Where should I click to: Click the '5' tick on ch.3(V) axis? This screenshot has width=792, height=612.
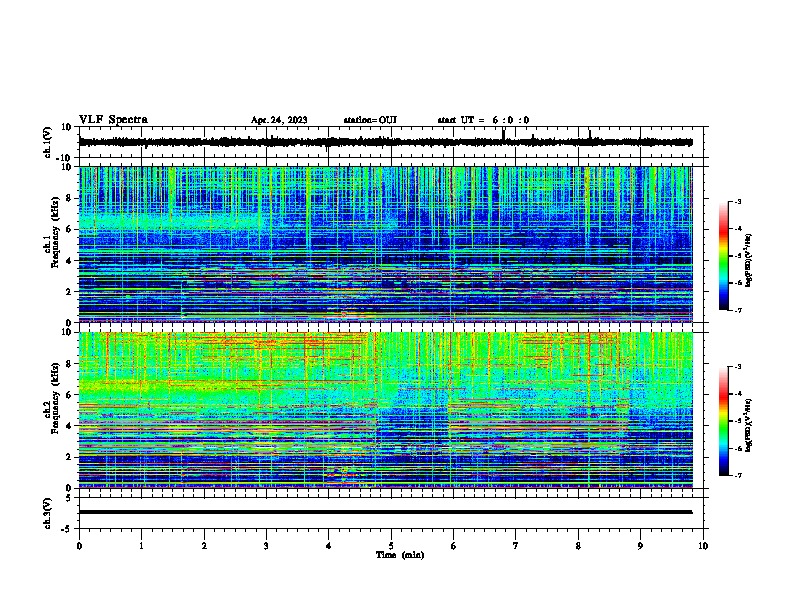click(x=70, y=498)
